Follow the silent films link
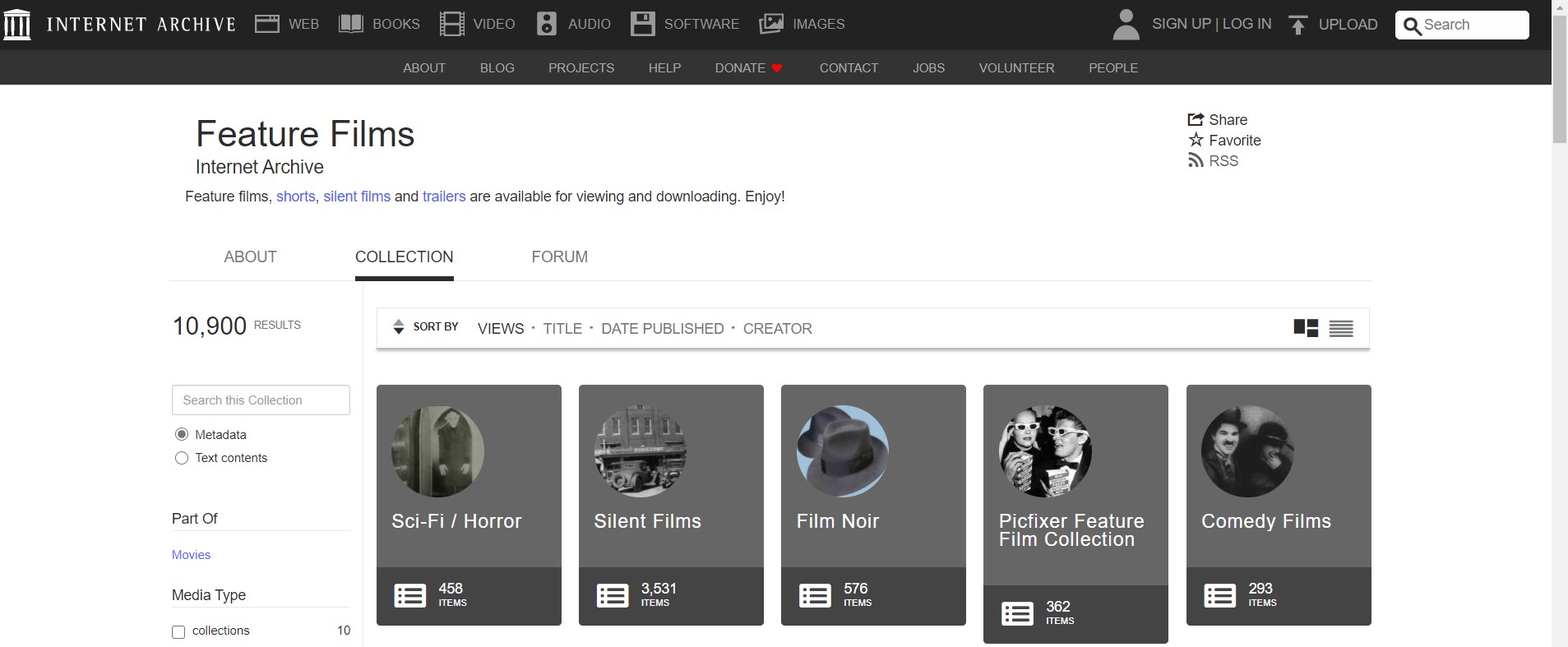The height and width of the screenshot is (647, 1568). coord(357,196)
